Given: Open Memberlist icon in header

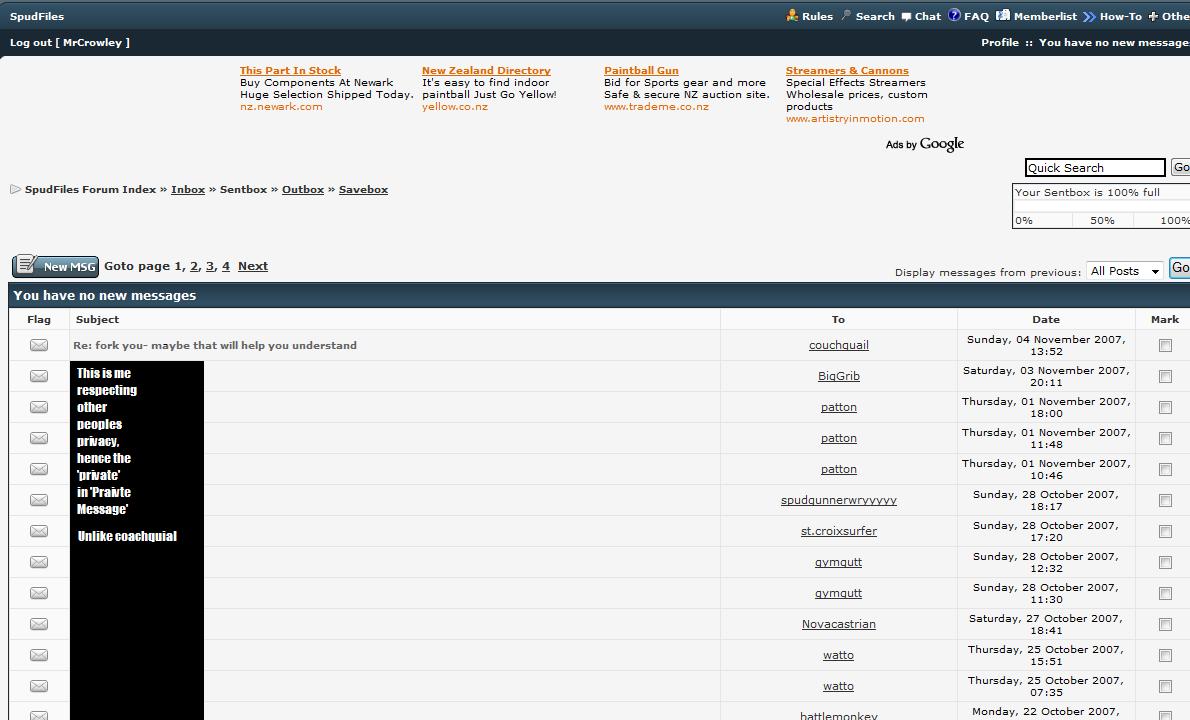Looking at the screenshot, I should (1003, 16).
